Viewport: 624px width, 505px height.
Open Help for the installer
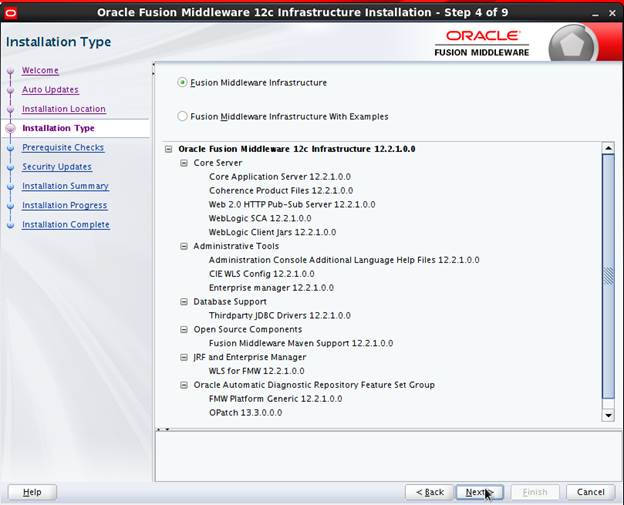click(x=32, y=492)
